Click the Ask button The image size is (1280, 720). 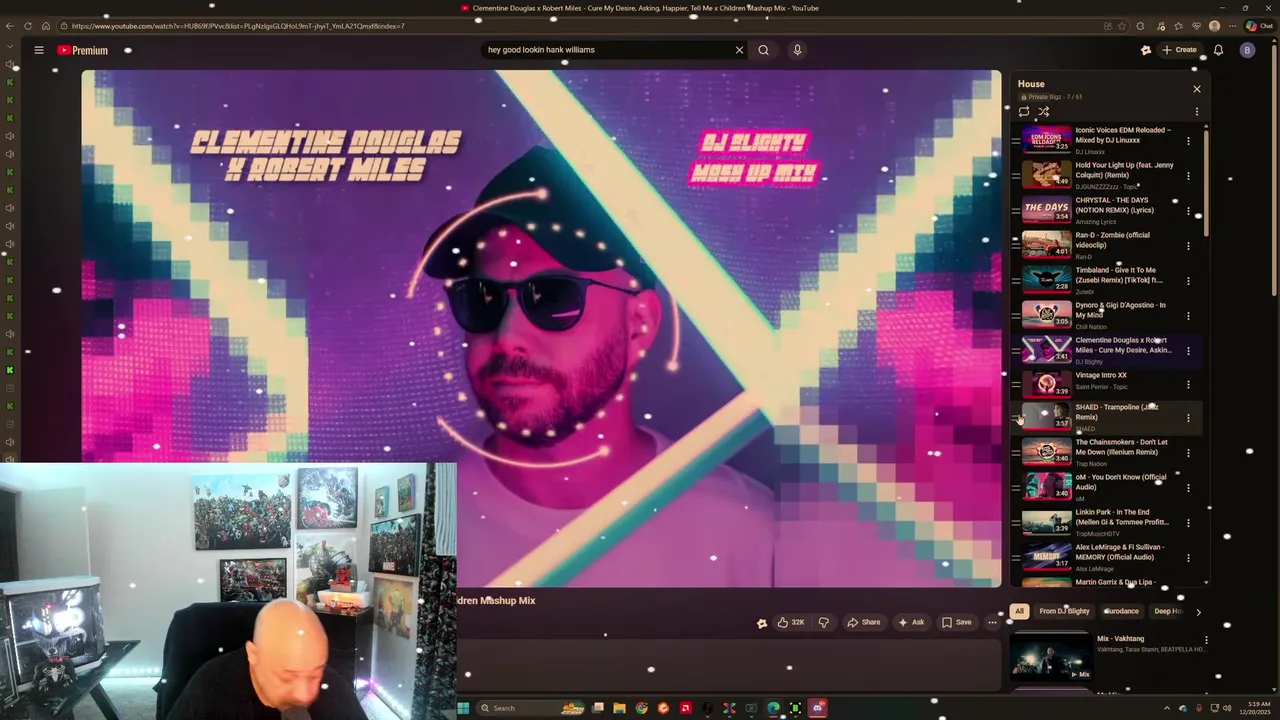911,622
